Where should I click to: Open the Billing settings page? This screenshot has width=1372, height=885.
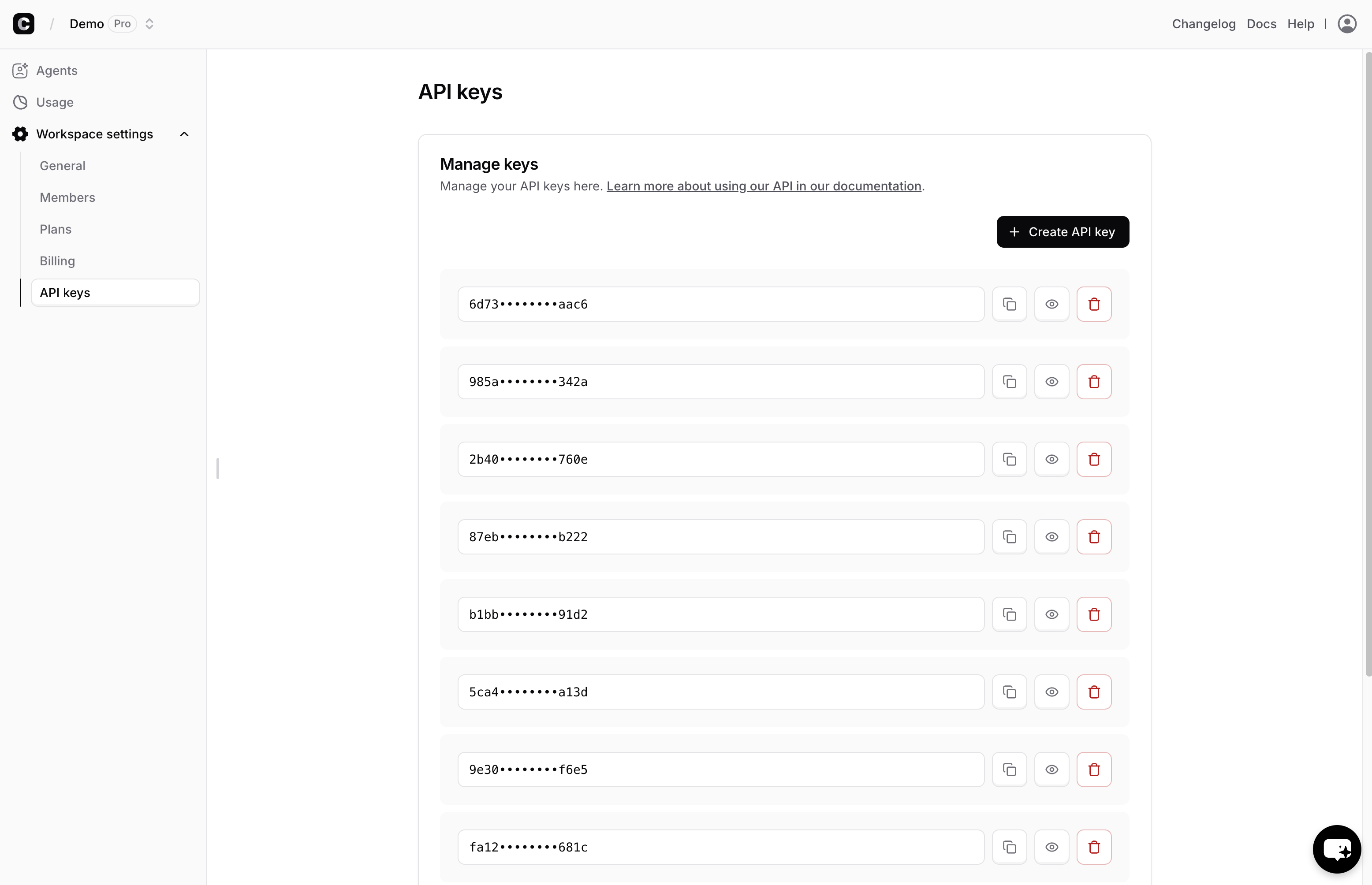pos(57,261)
